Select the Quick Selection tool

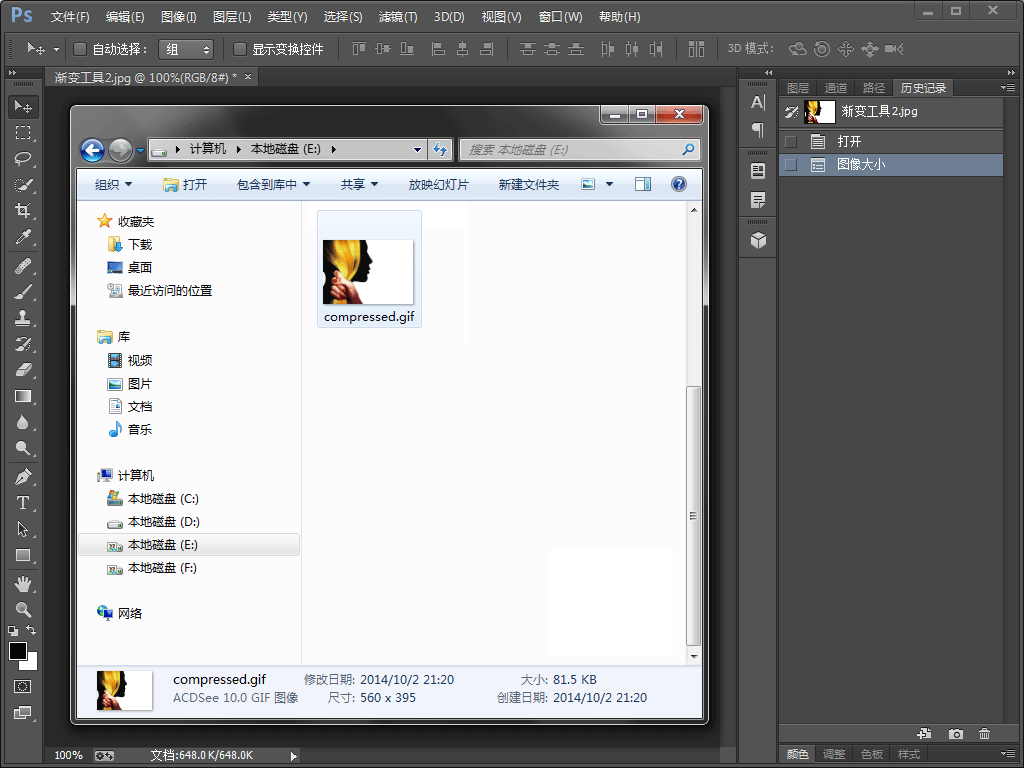click(23, 185)
